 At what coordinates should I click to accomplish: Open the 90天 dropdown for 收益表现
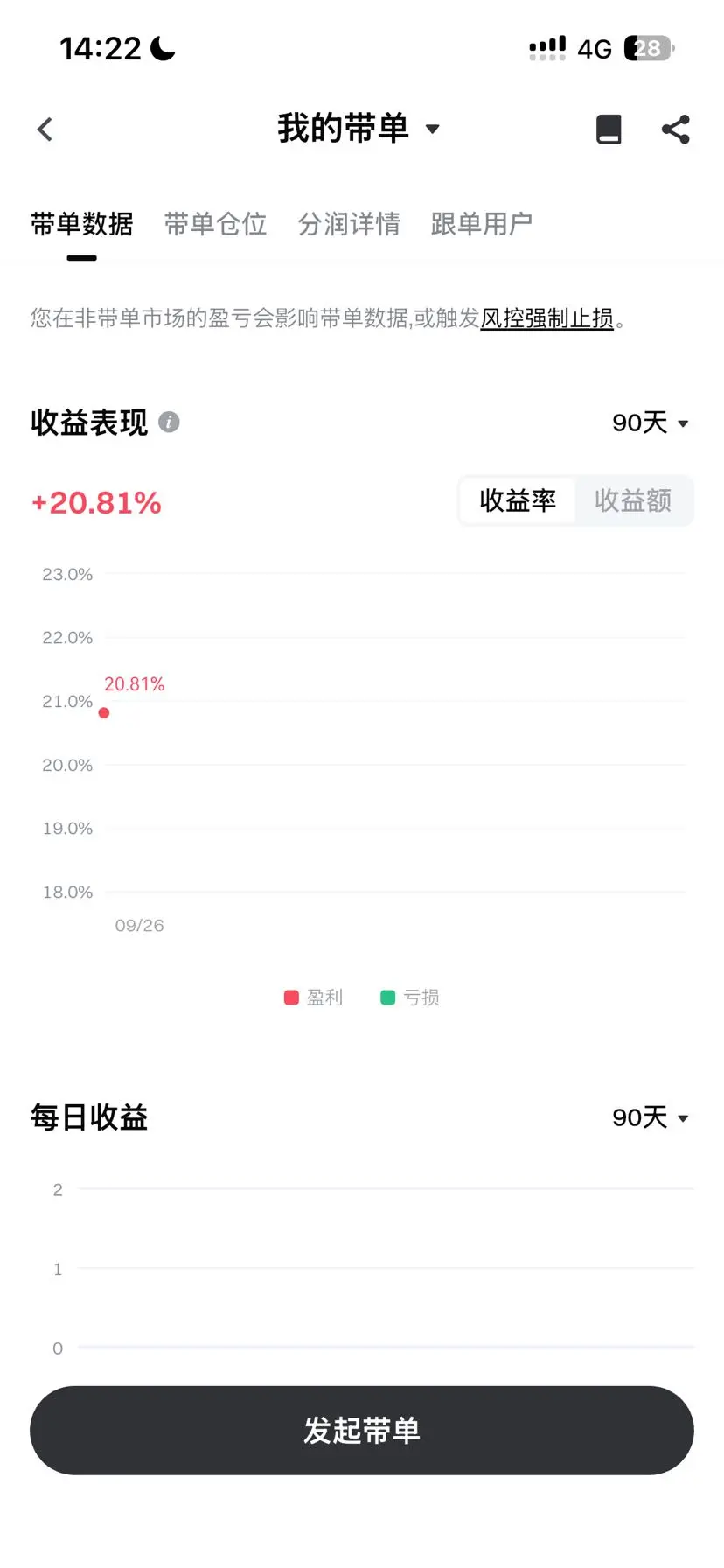[x=651, y=423]
